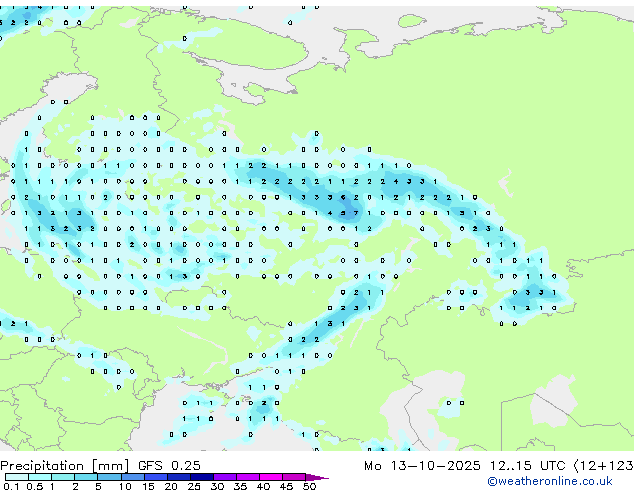Click the "GFS 0.25" model label
The height and width of the screenshot is (490, 634).
(169, 466)
